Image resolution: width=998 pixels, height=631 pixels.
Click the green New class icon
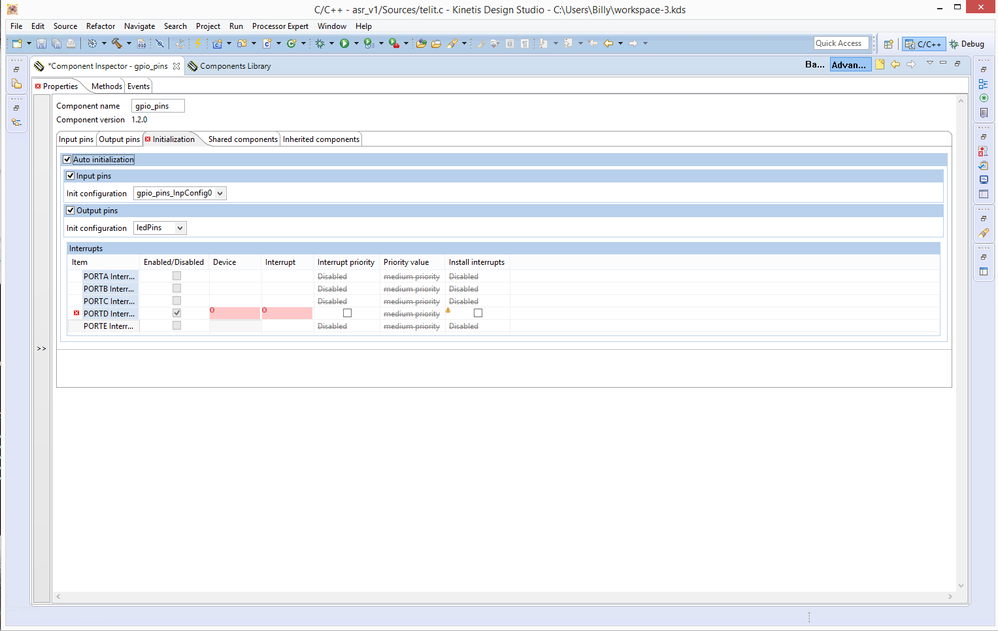click(x=291, y=43)
